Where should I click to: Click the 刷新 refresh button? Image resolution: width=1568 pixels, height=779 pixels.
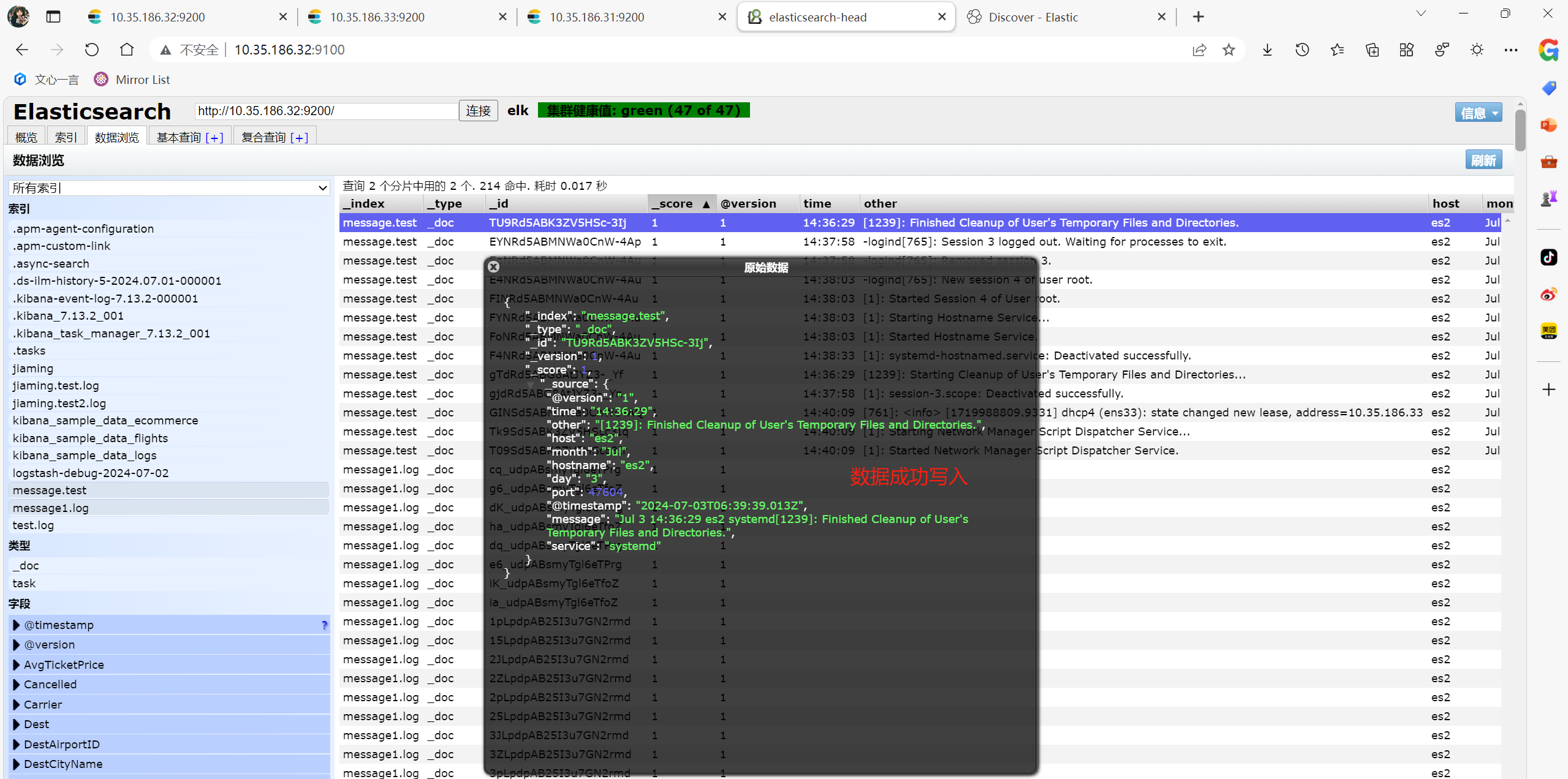(1483, 160)
